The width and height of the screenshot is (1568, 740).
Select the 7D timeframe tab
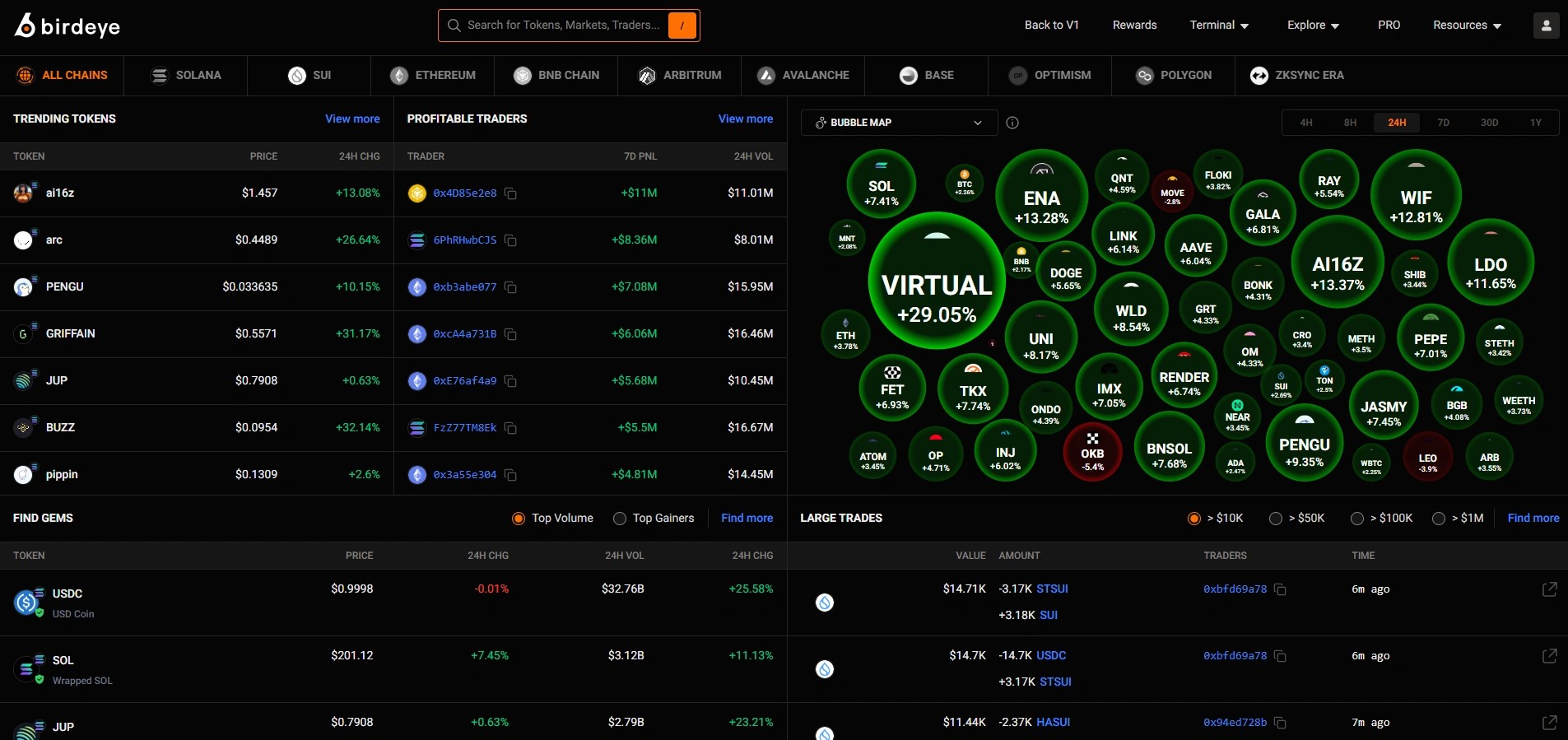(1443, 123)
